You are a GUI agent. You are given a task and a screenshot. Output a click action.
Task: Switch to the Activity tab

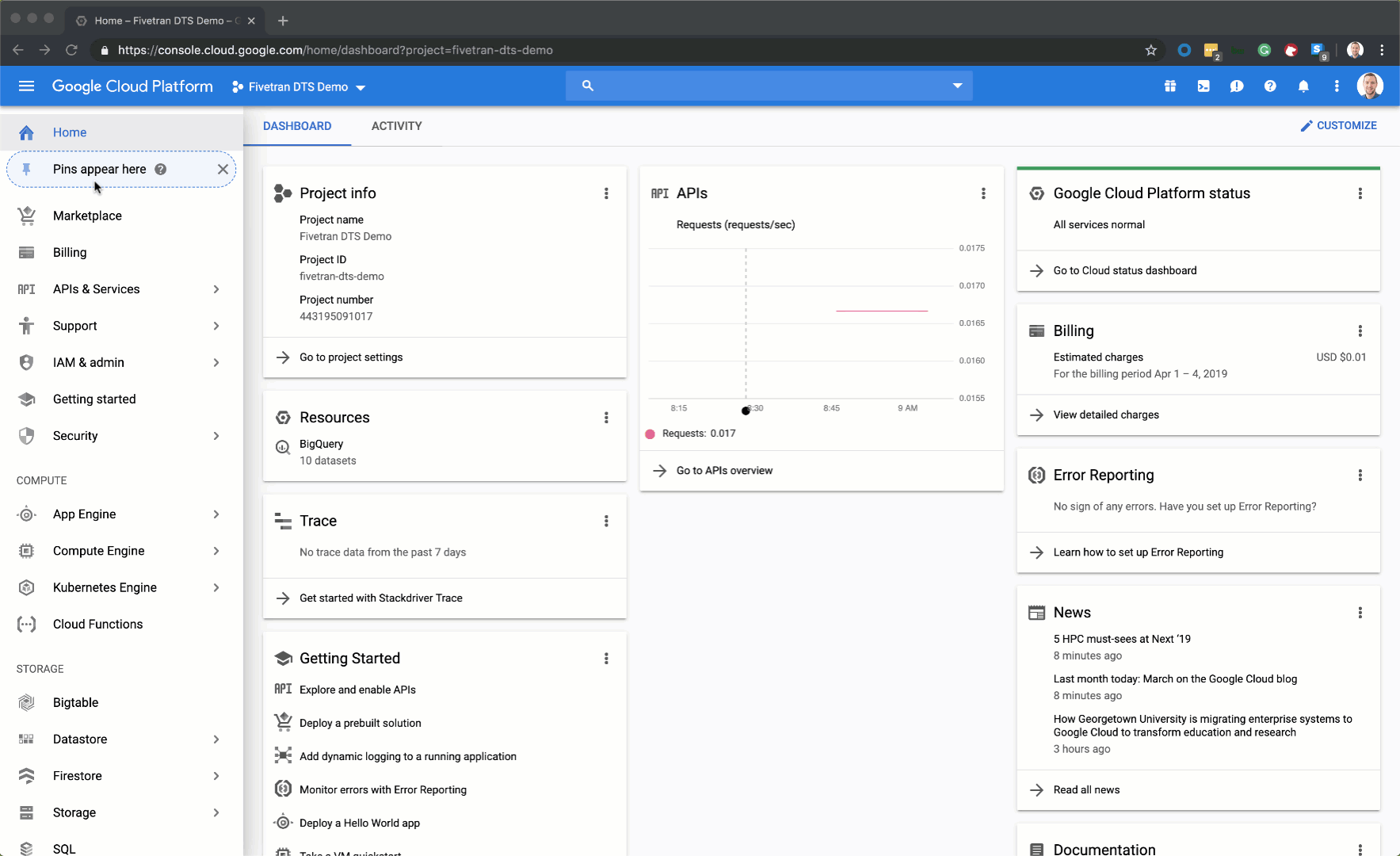(396, 126)
